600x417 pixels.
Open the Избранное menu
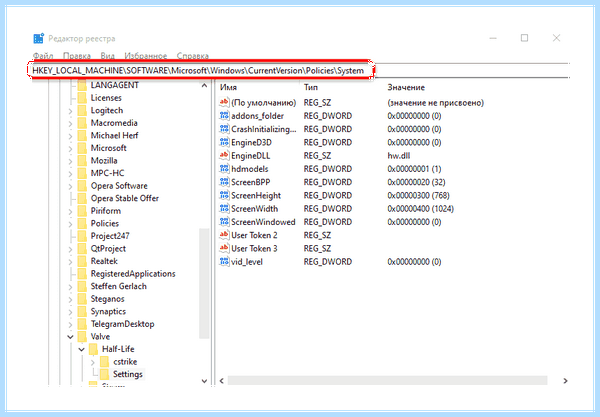(146, 56)
